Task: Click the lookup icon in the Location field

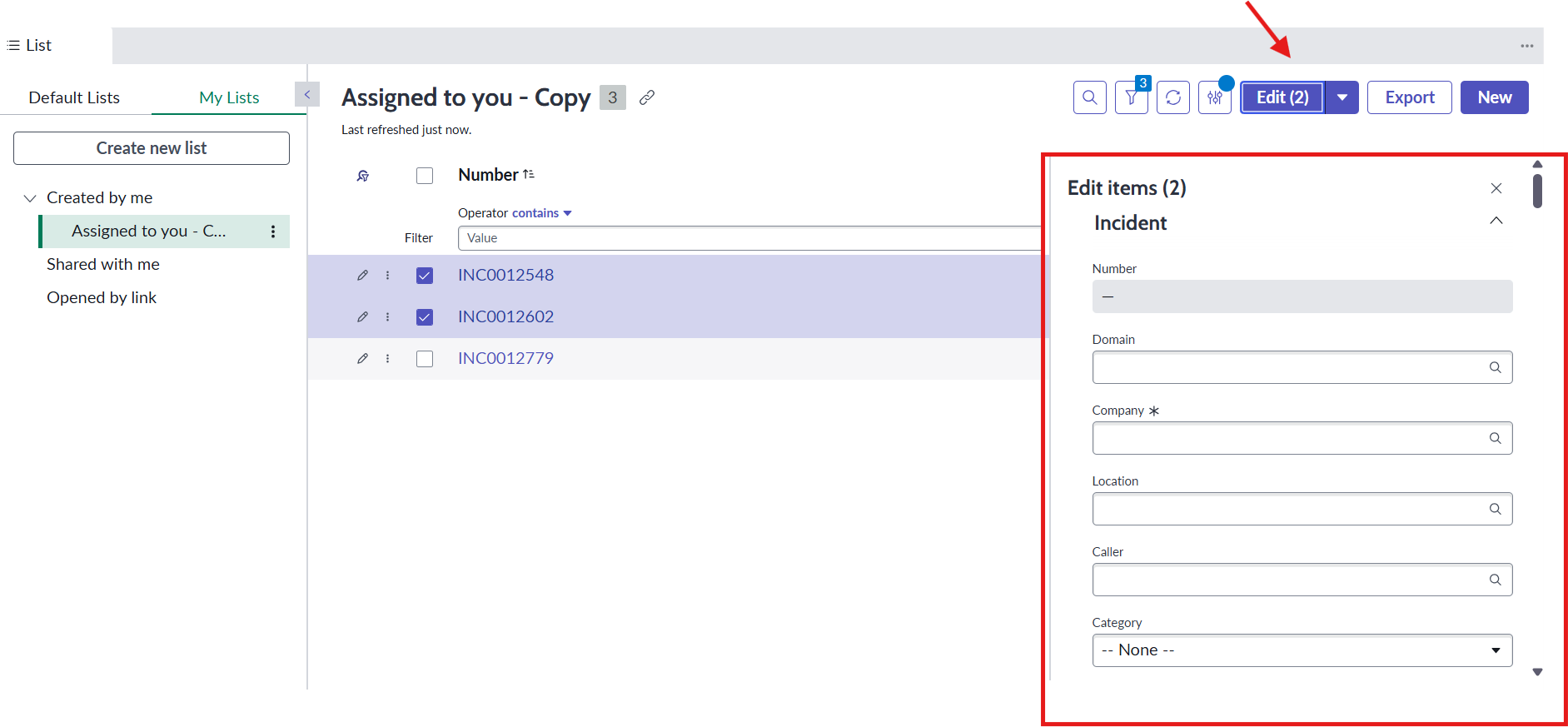Action: pyautogui.click(x=1496, y=509)
